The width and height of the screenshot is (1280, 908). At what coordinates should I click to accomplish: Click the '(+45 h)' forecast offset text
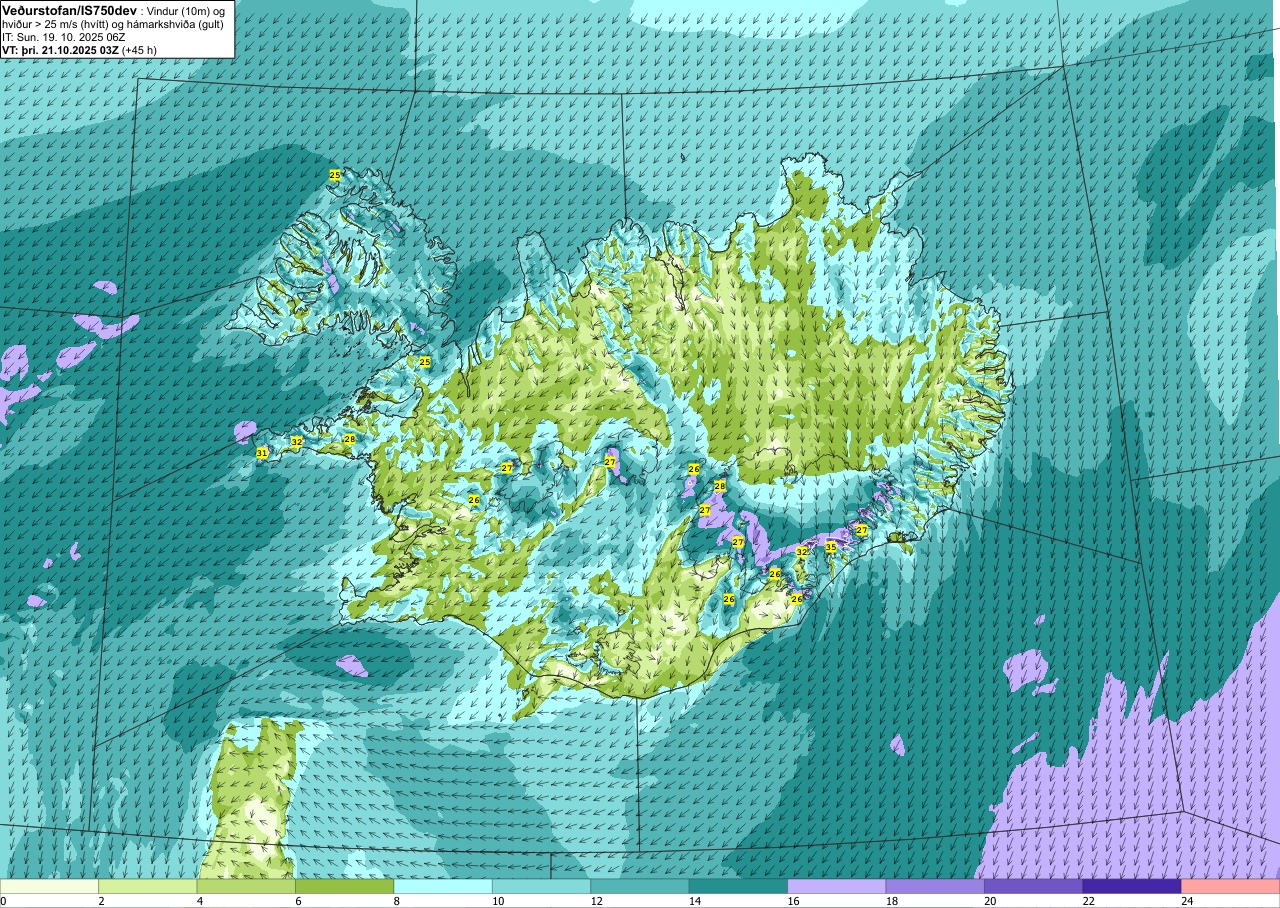tap(139, 50)
